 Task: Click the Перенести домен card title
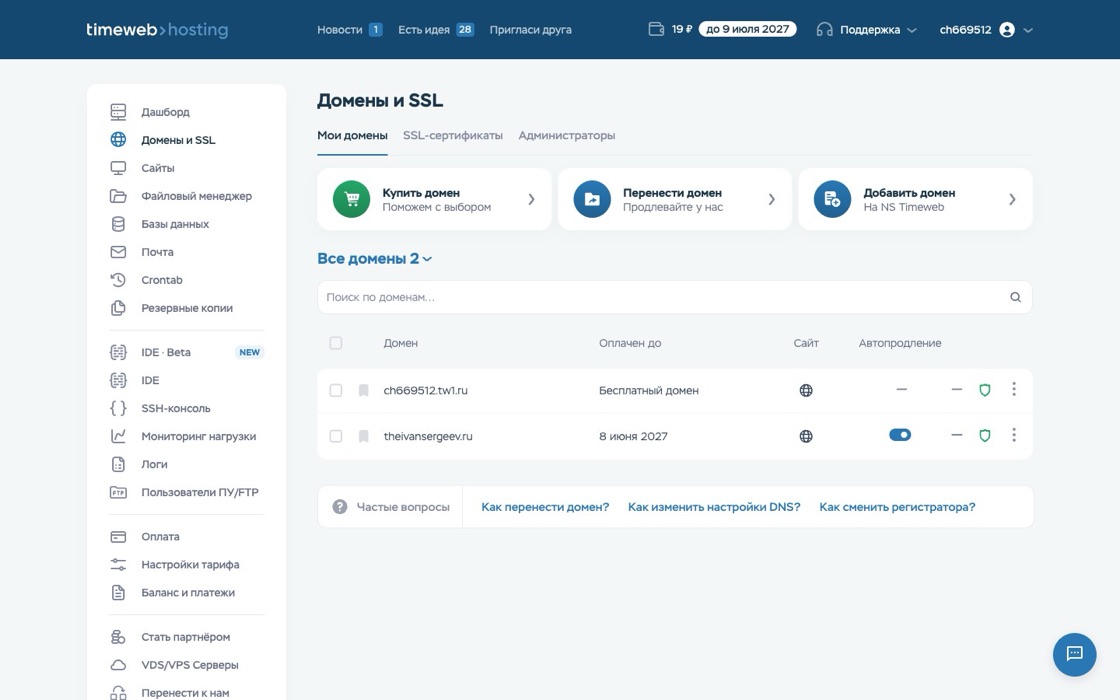click(672, 193)
